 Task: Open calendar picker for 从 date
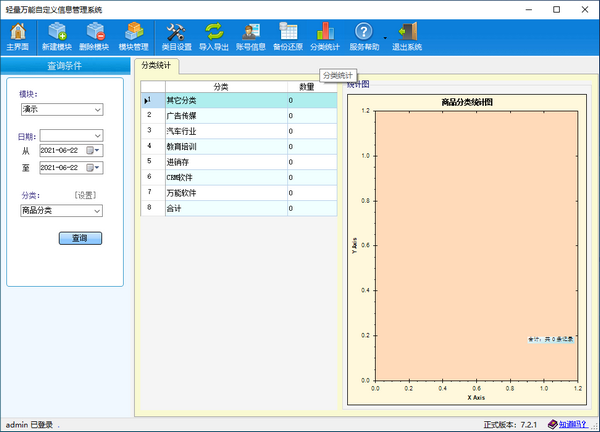click(93, 150)
